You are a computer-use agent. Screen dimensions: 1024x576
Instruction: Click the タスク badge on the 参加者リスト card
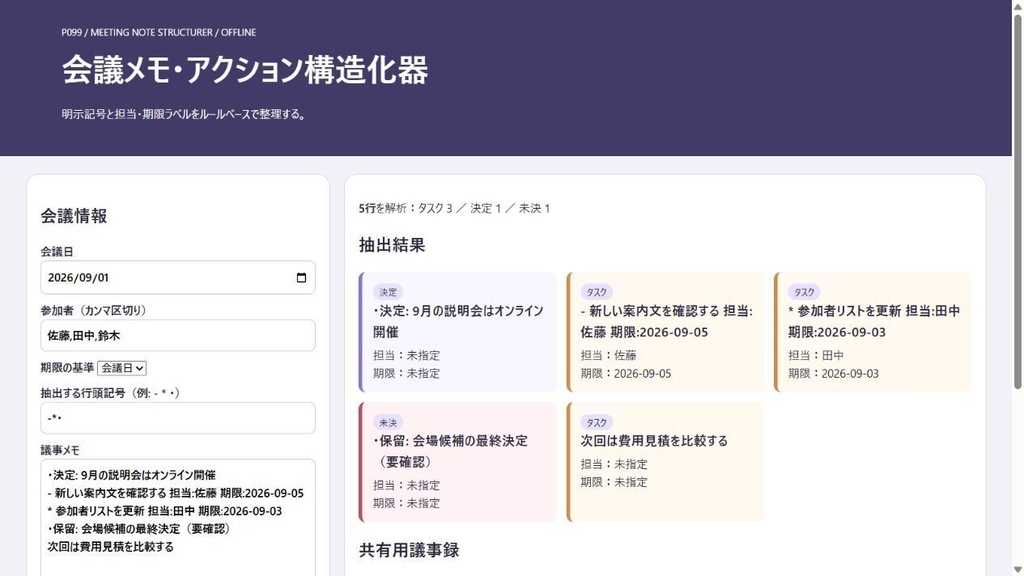804,292
